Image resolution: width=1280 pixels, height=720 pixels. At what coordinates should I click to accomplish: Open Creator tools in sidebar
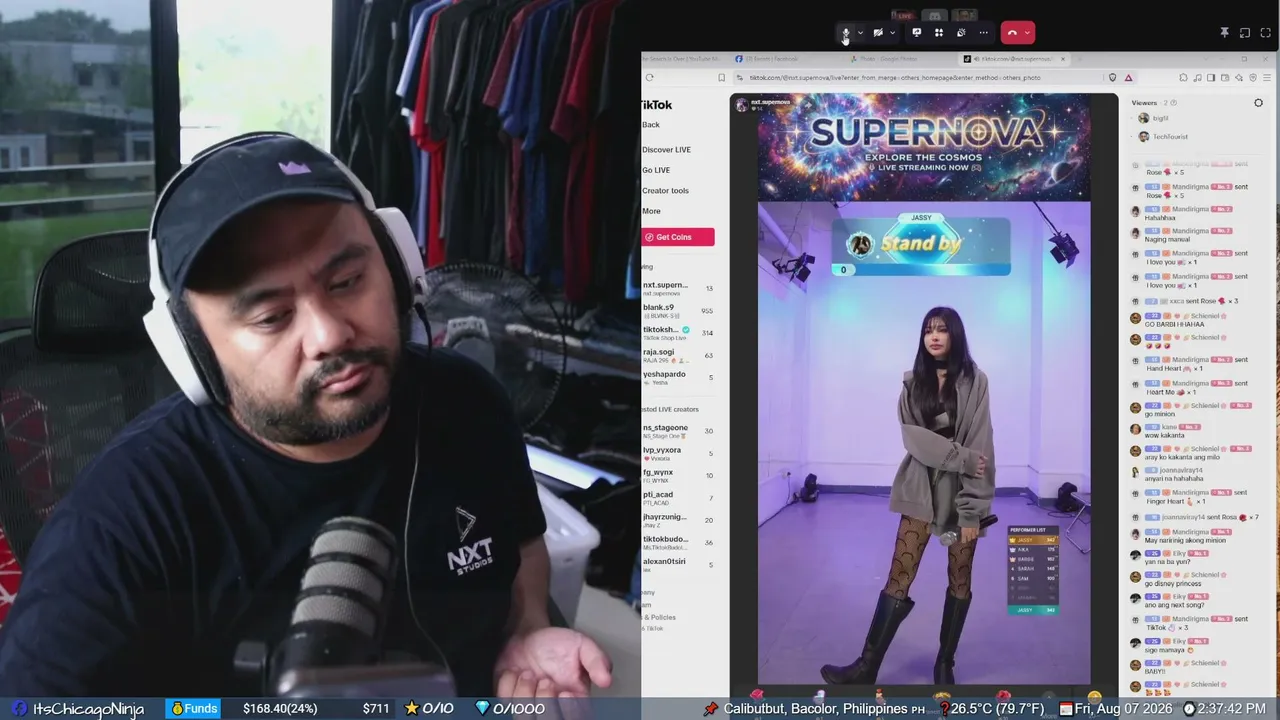click(665, 191)
